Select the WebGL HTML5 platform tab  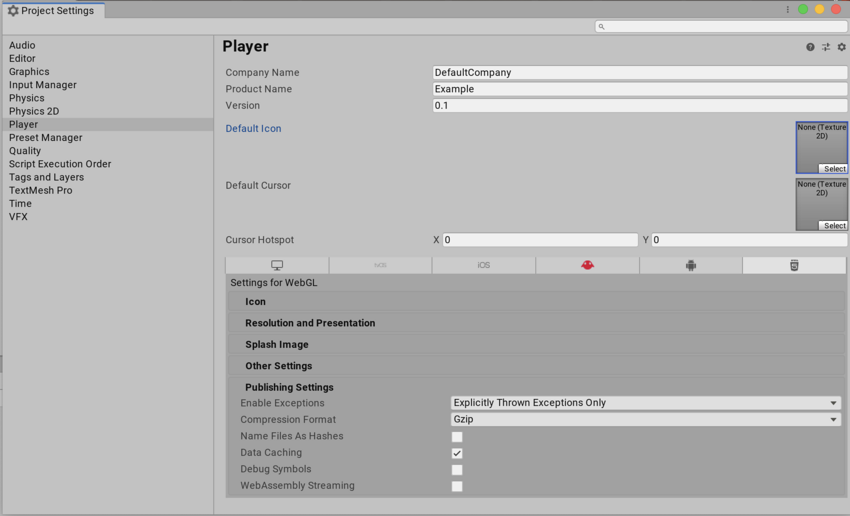click(794, 265)
